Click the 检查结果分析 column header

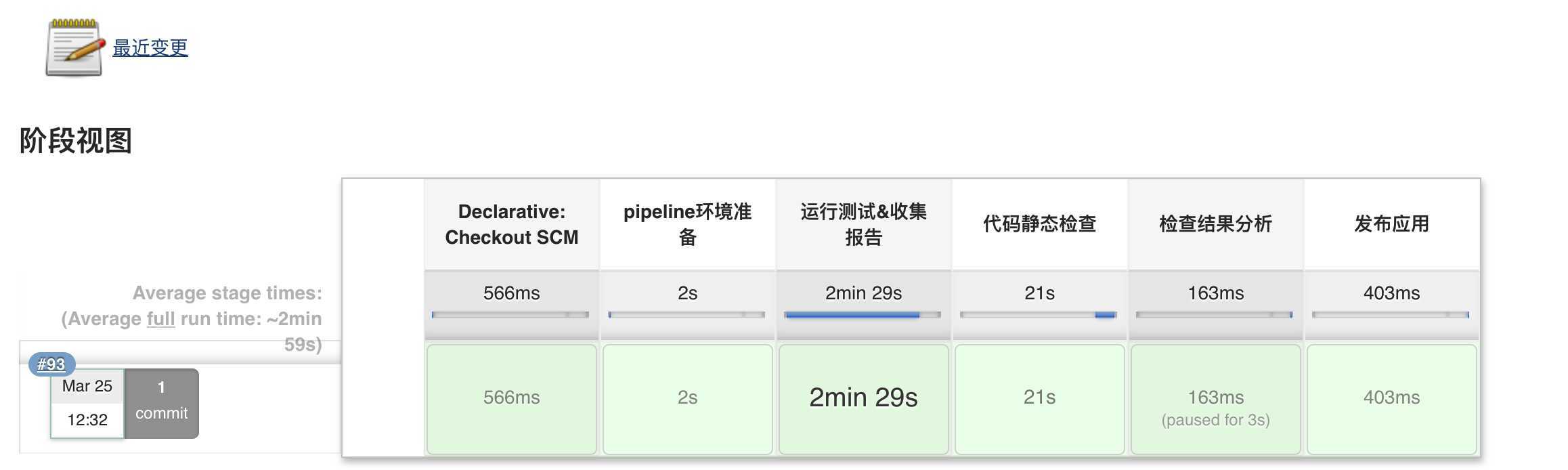coord(1216,224)
